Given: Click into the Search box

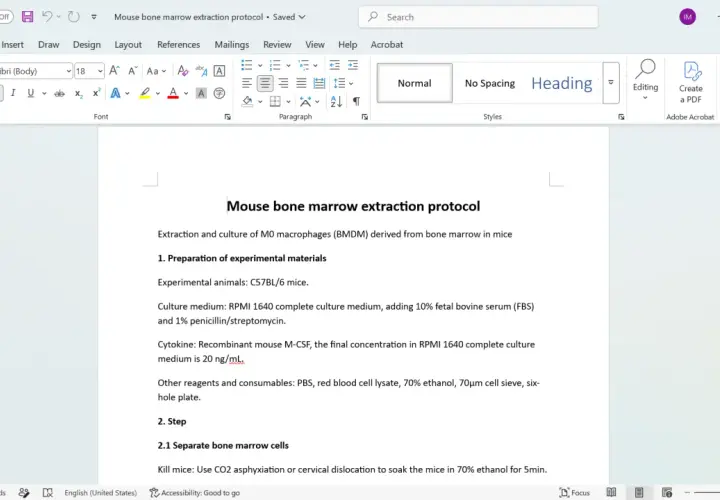Looking at the screenshot, I should pos(478,17).
